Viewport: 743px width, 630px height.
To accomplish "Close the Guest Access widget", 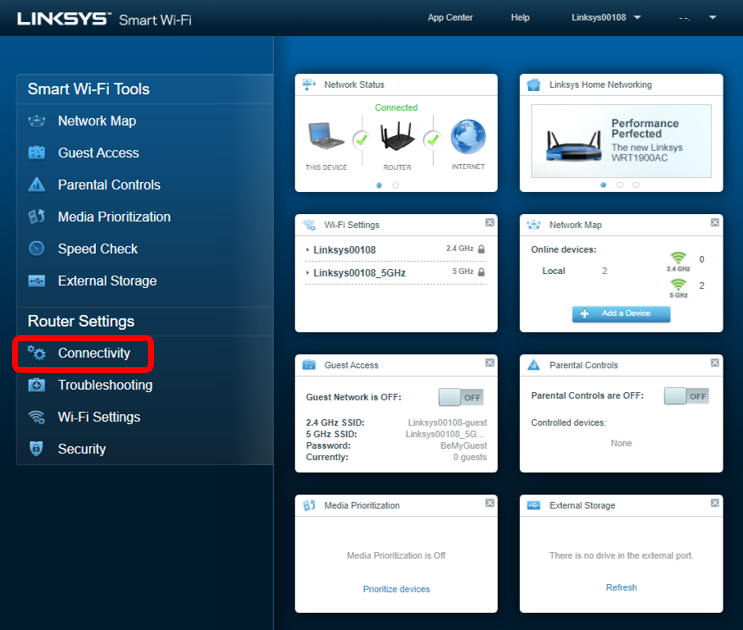I will tap(490, 363).
